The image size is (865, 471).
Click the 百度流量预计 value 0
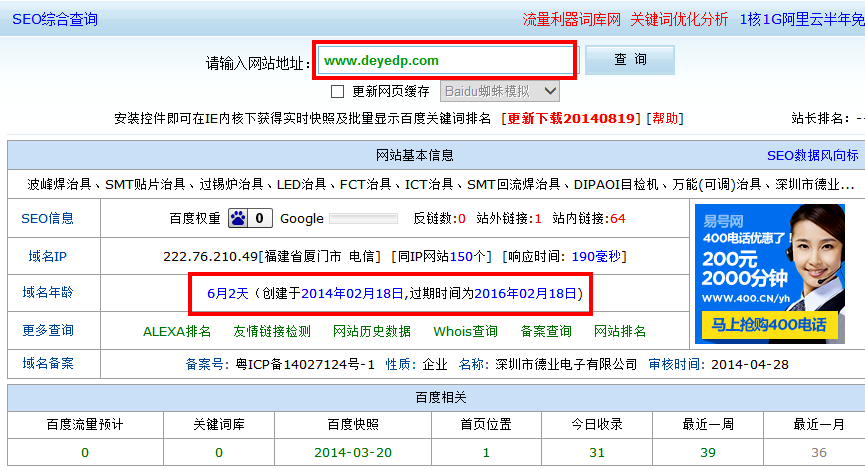coord(85,453)
